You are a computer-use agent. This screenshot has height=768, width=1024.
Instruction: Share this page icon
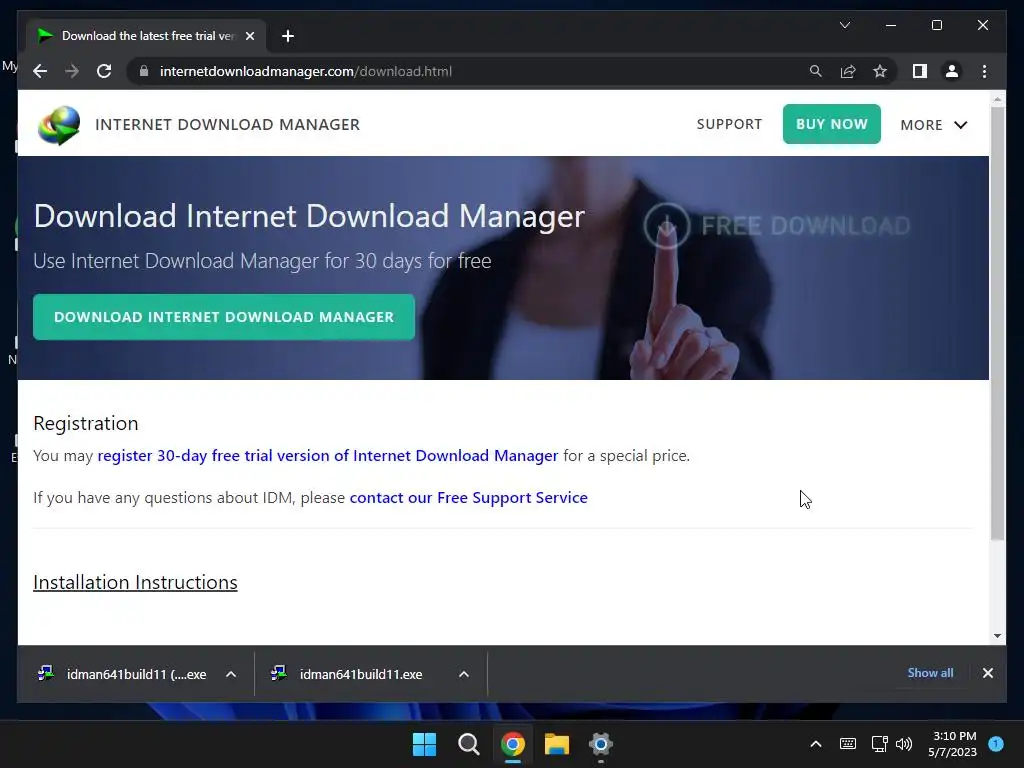tap(848, 71)
